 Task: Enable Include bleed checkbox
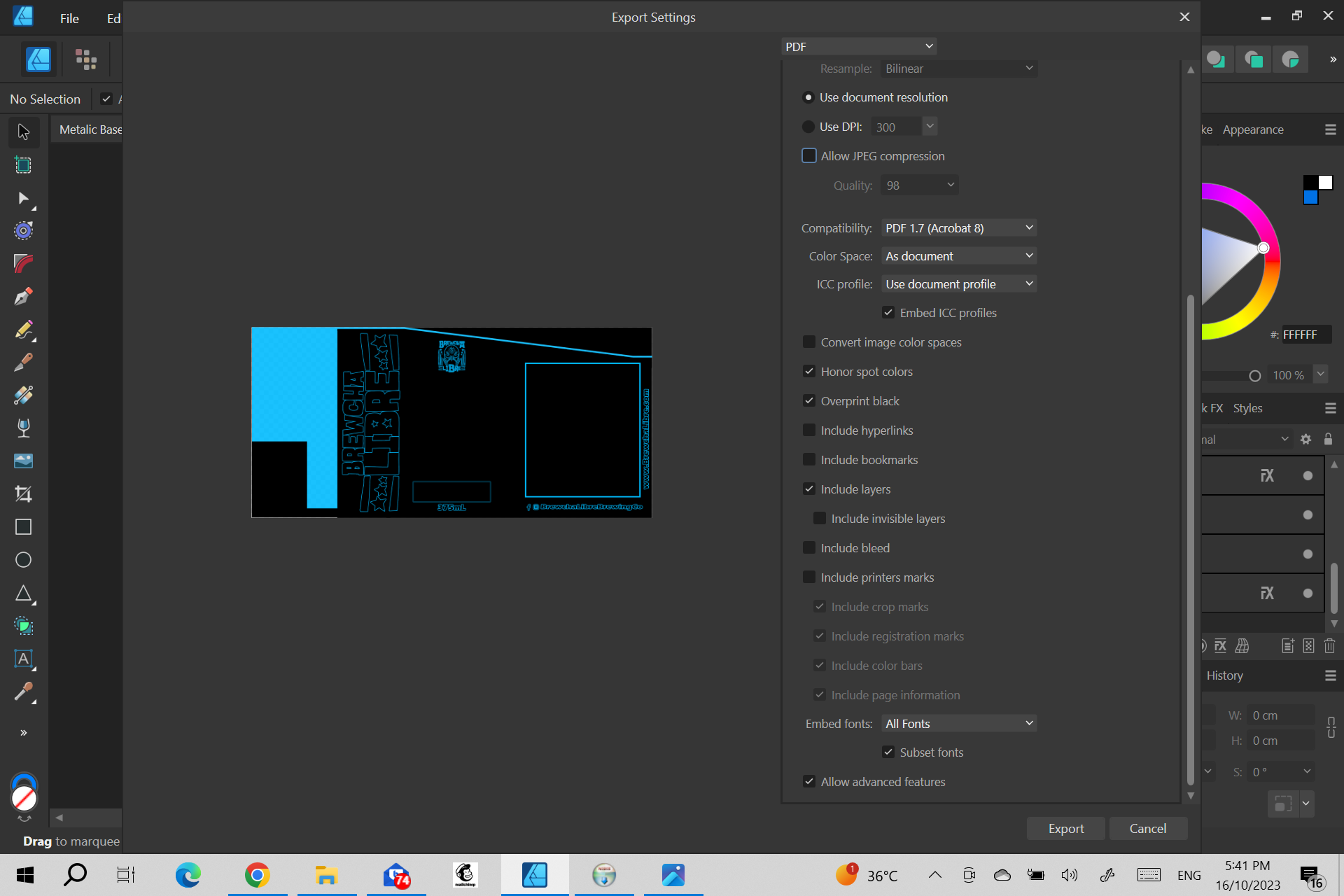[809, 548]
